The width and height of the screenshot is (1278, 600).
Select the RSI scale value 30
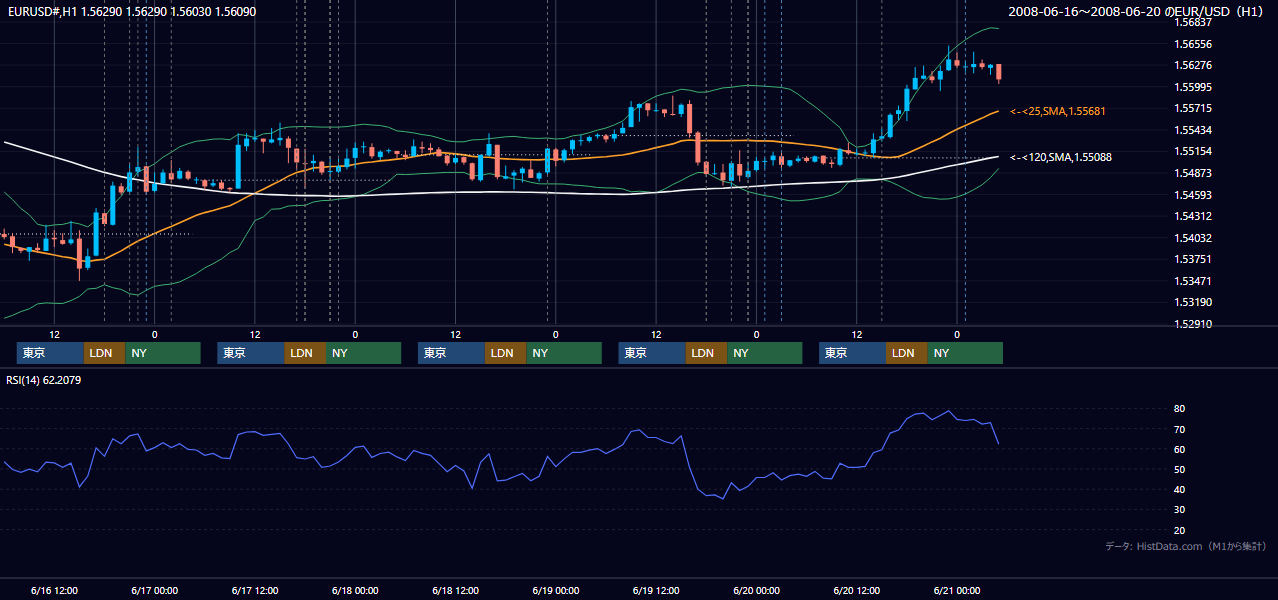(x=1180, y=510)
